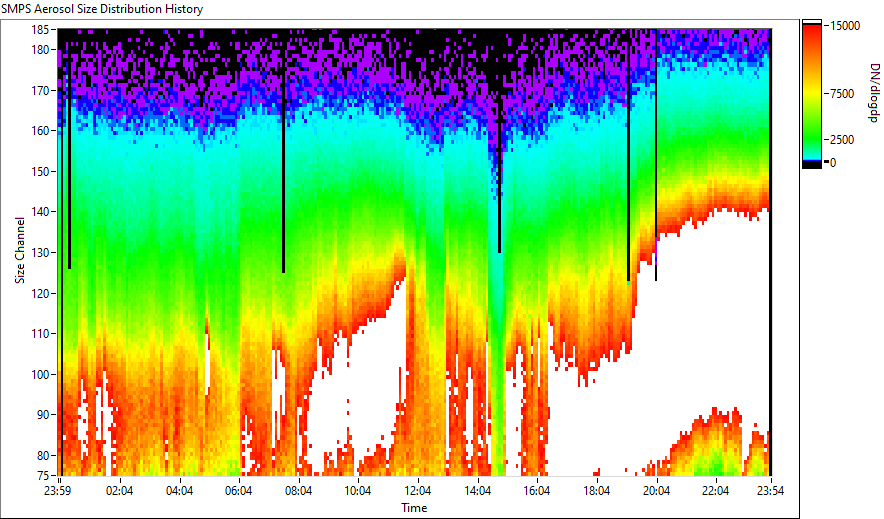This screenshot has width=884, height=519.
Task: Click the 16:04 time axis tick
Action: pos(536,491)
